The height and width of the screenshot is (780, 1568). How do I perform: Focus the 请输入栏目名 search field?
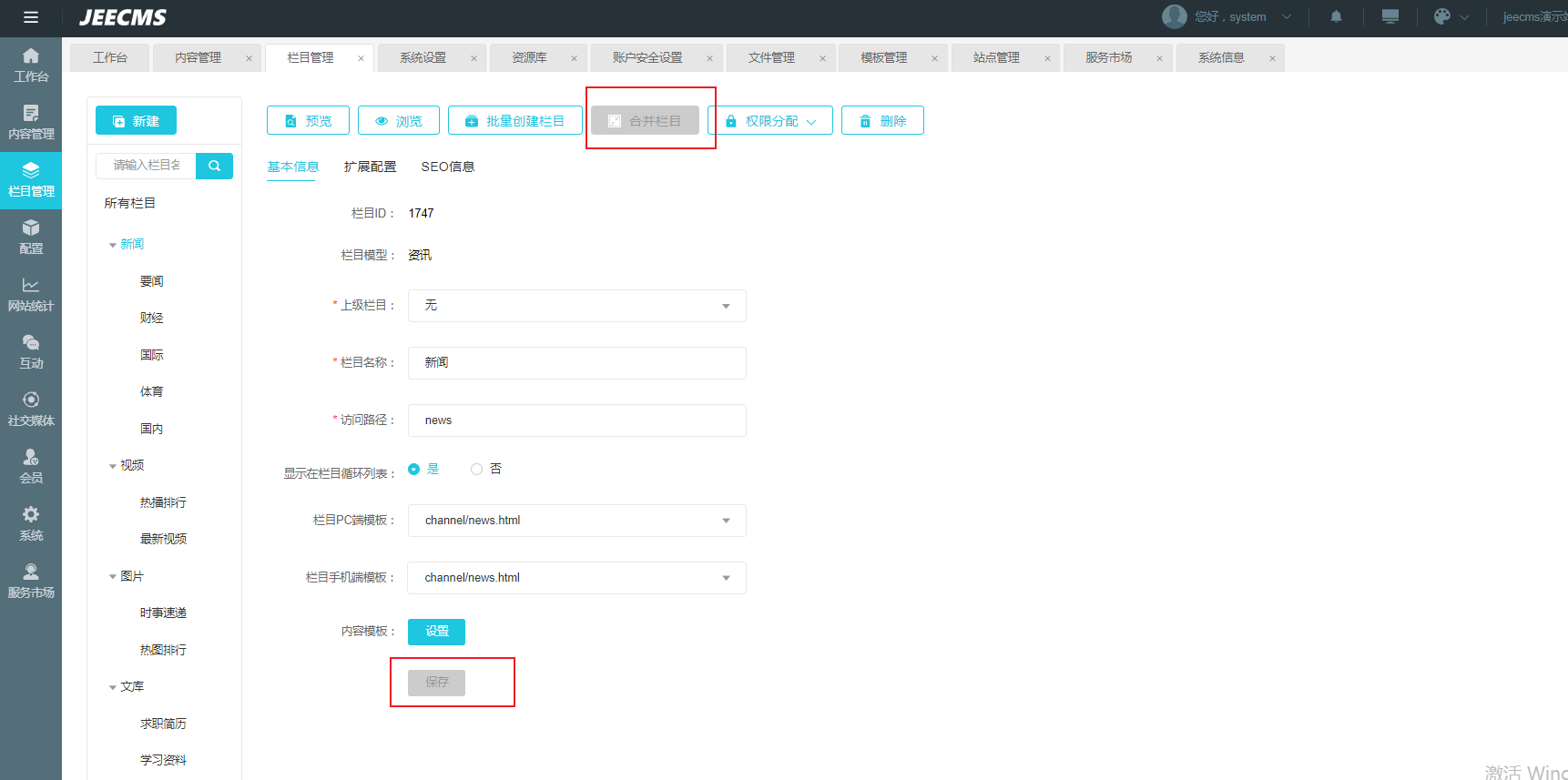tap(146, 166)
